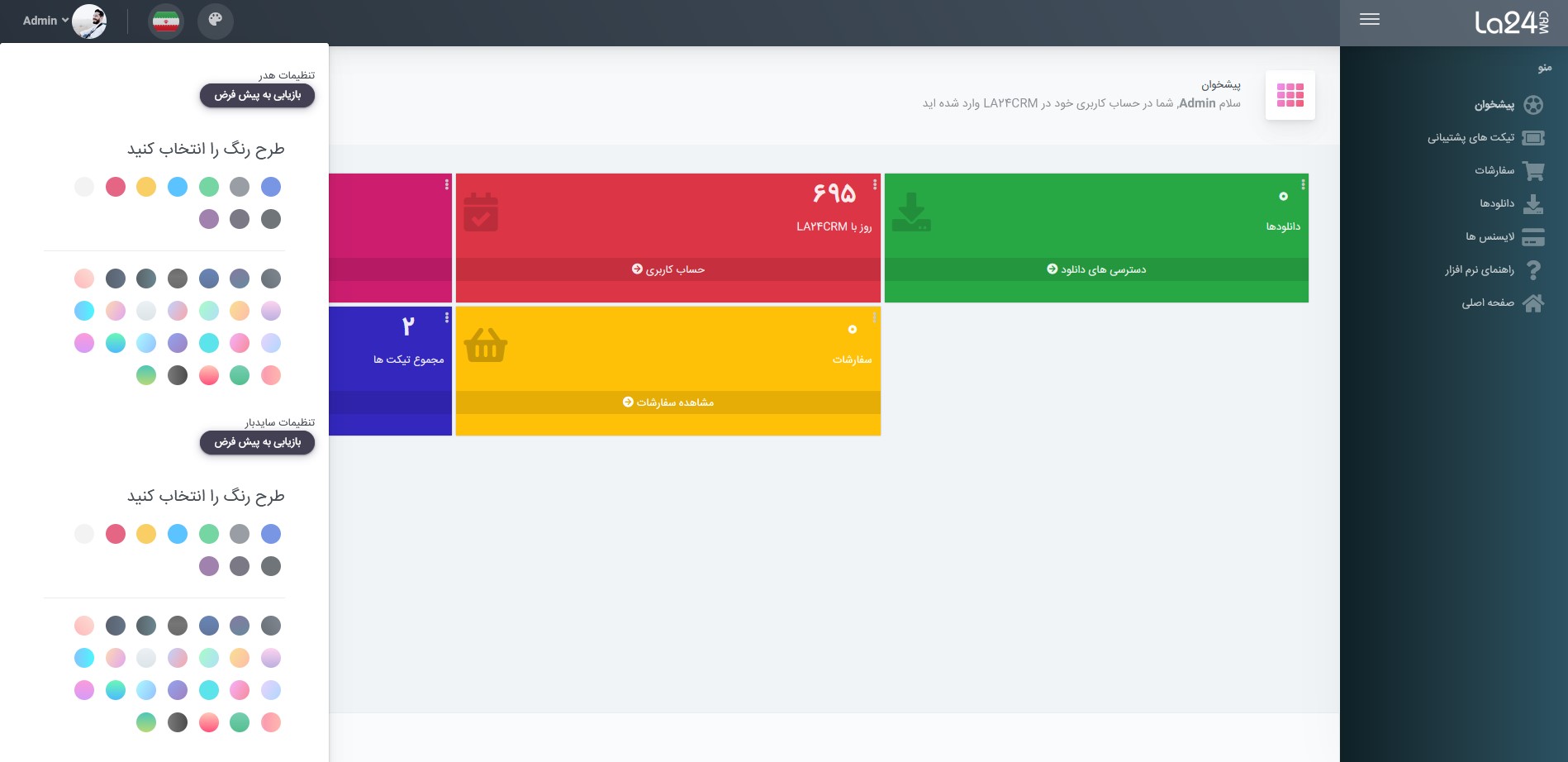
Task: Click the color palette theme icon
Action: pyautogui.click(x=215, y=21)
